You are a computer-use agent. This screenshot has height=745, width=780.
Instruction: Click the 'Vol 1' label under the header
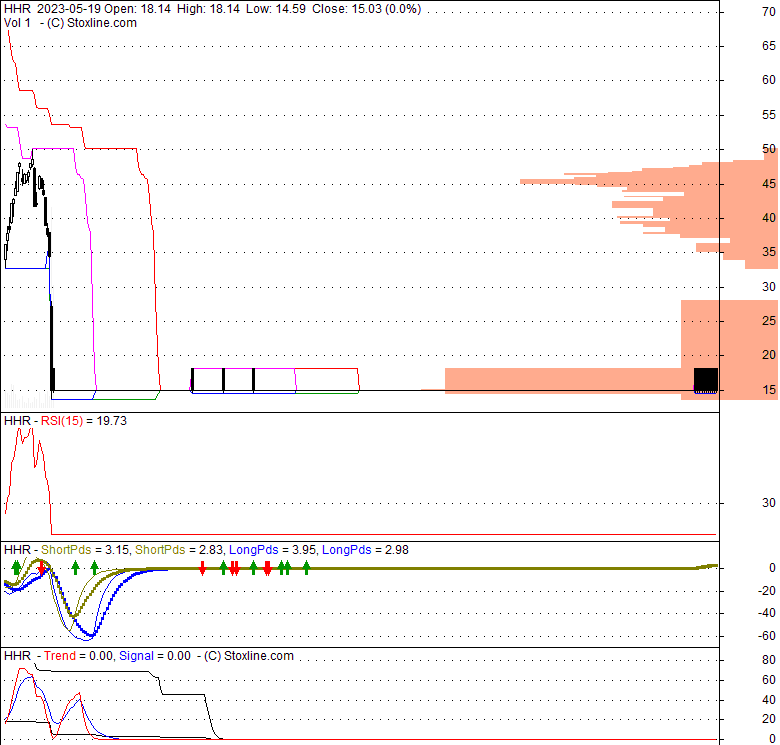pos(17,23)
